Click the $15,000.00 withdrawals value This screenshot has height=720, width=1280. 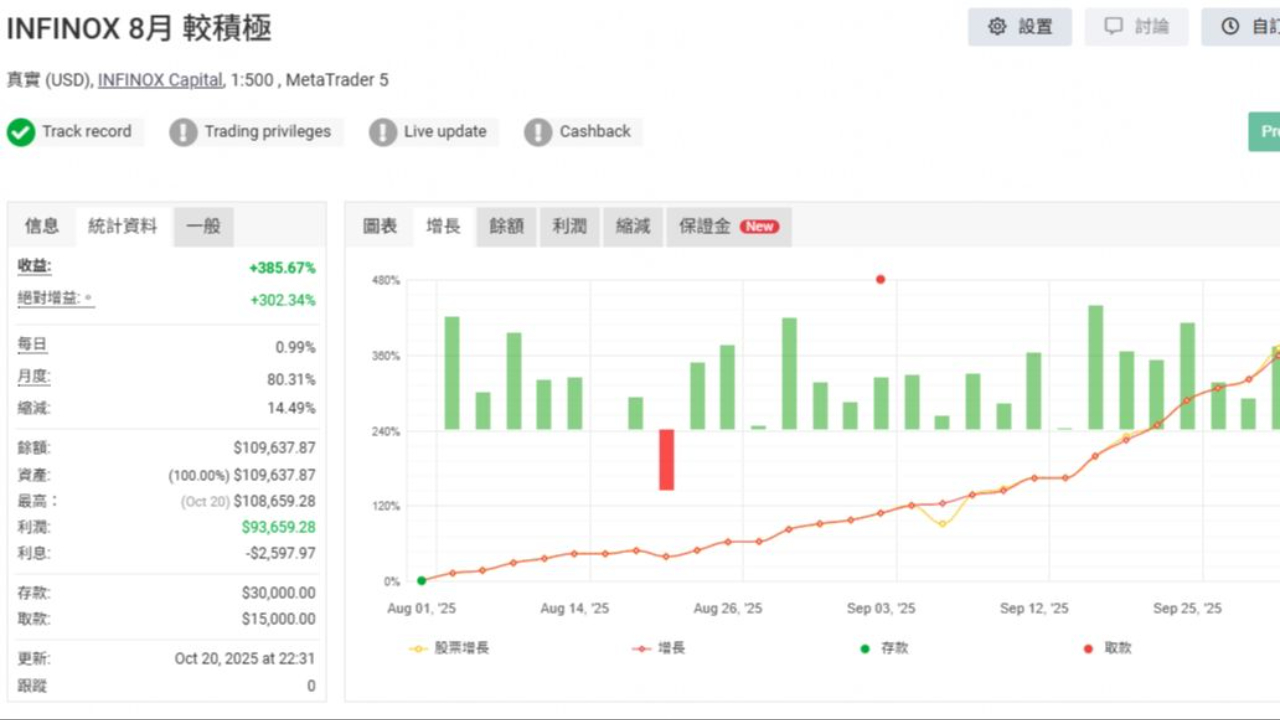(278, 619)
